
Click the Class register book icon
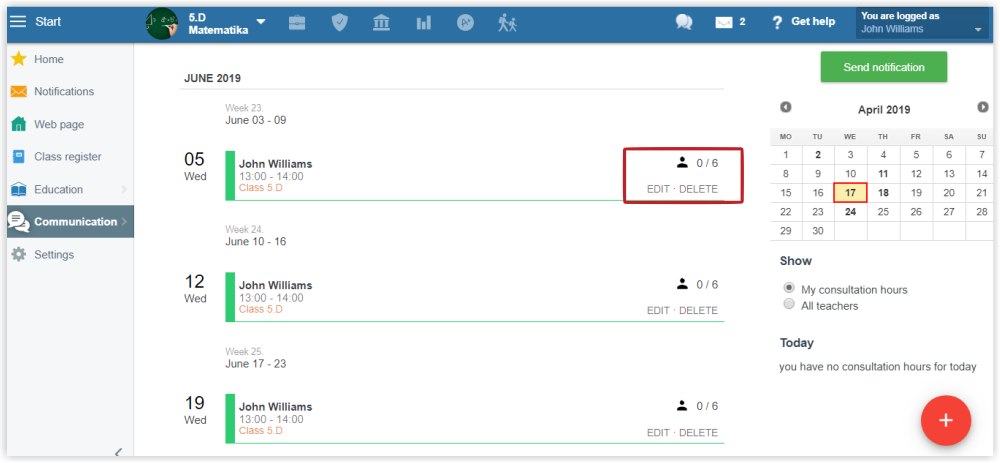(x=18, y=157)
